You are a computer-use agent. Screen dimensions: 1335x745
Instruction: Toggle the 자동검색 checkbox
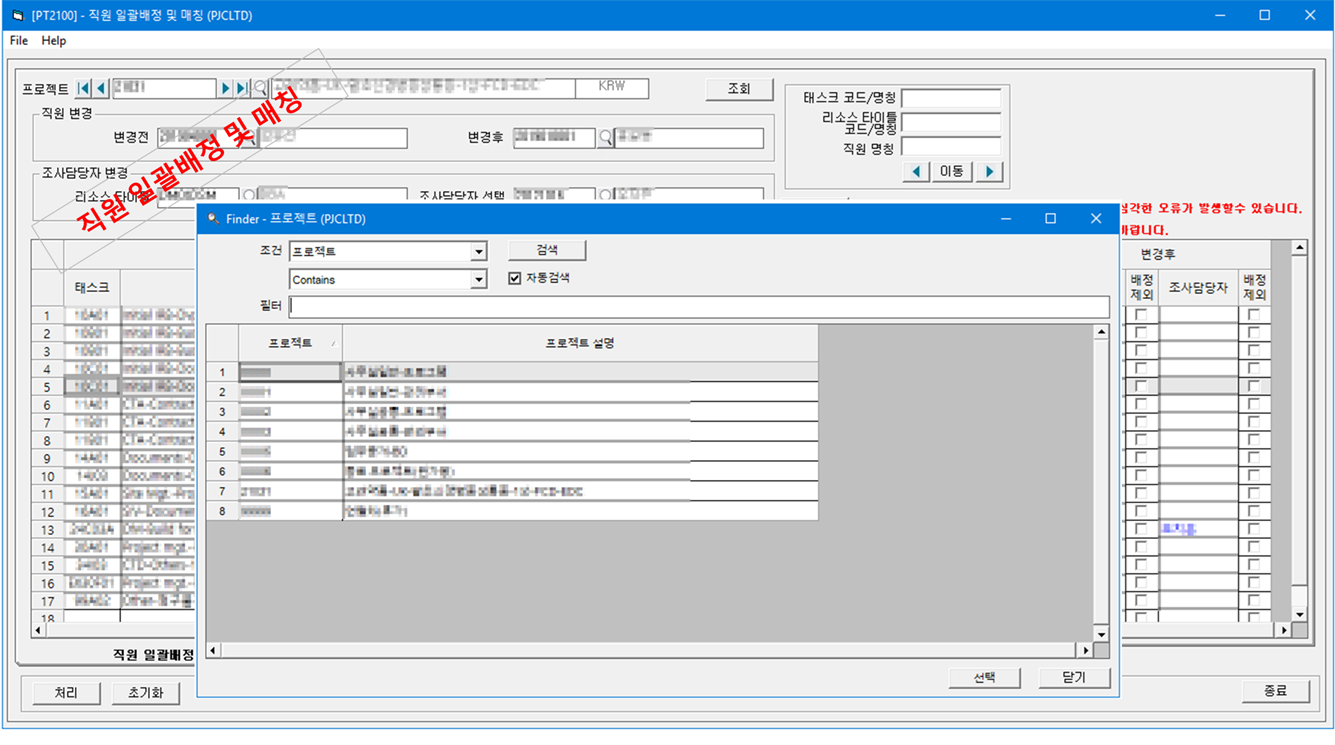point(515,278)
